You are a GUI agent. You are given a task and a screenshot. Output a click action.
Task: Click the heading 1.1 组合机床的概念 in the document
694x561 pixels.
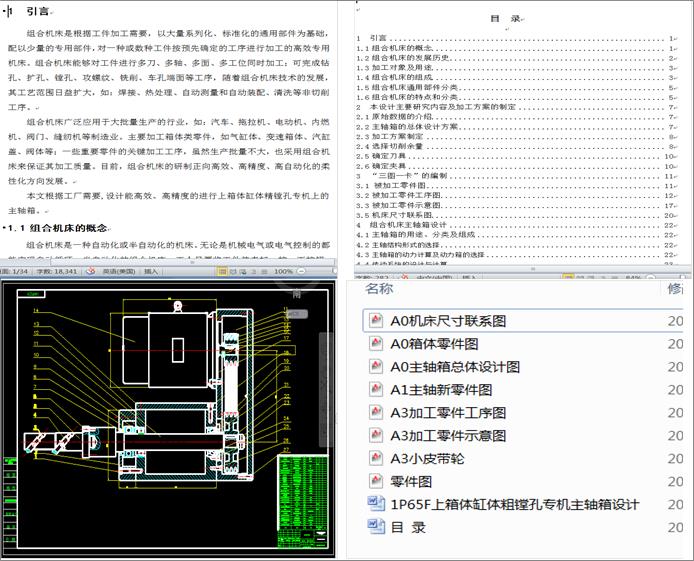58,228
